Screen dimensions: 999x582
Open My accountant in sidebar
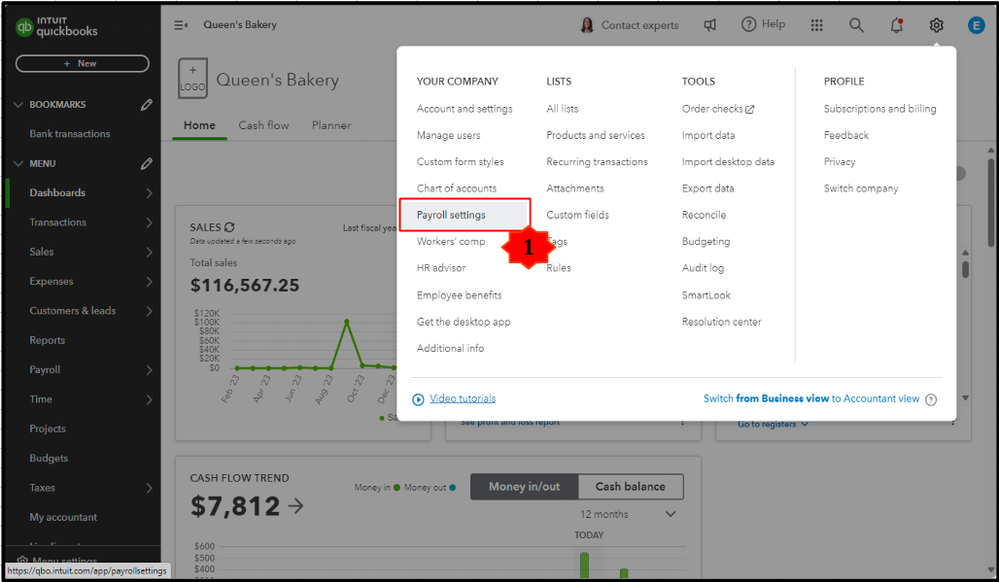(x=63, y=517)
